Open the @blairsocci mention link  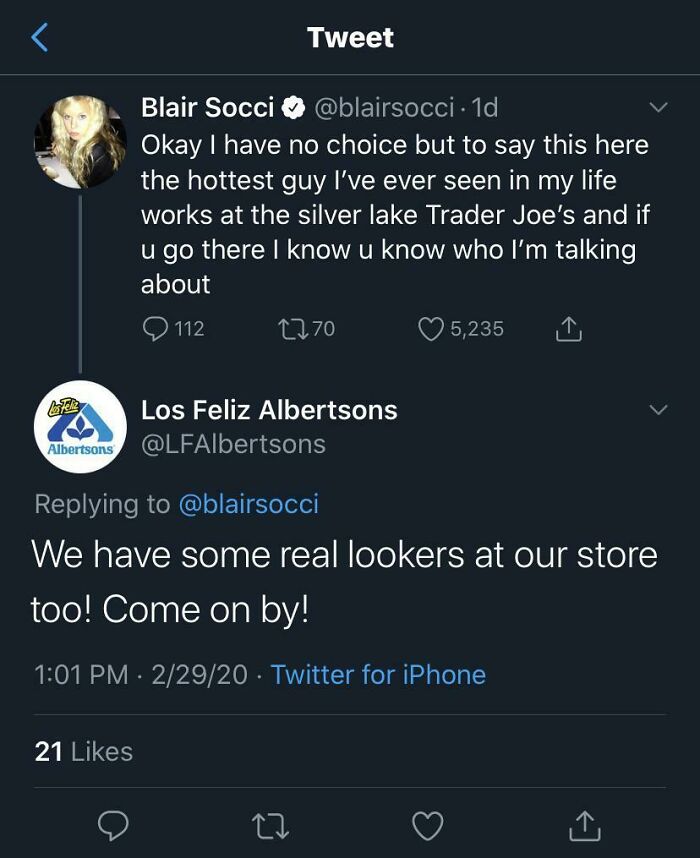pyautogui.click(x=248, y=504)
